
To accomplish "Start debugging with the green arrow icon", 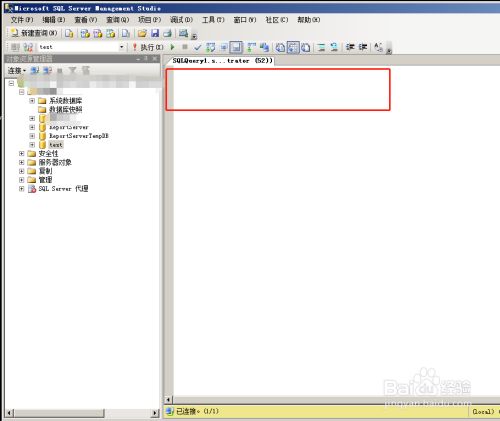I will click(x=173, y=47).
